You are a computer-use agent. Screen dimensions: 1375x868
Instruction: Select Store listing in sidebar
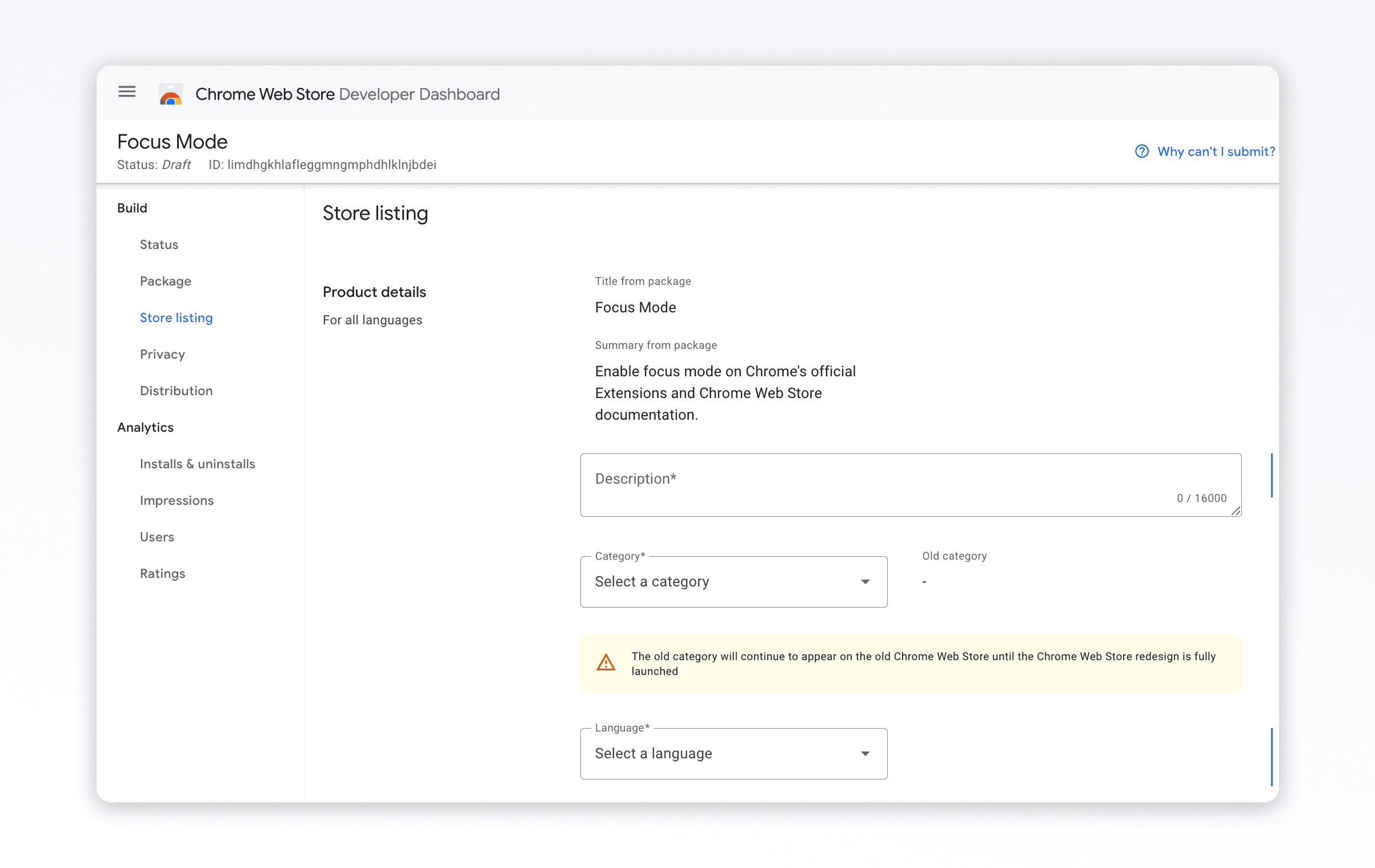click(176, 318)
